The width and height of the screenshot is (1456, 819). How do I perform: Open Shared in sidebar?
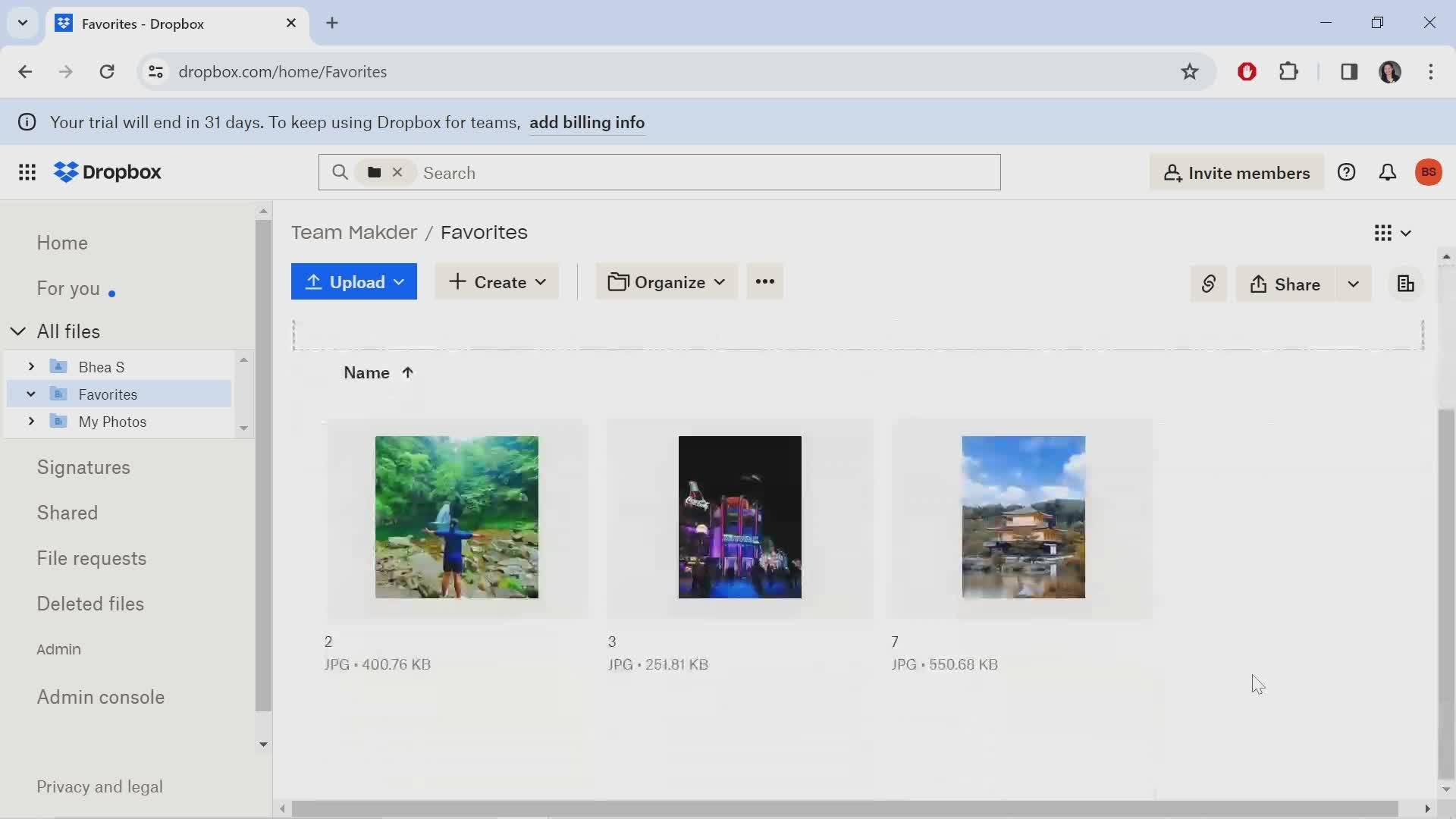click(67, 513)
